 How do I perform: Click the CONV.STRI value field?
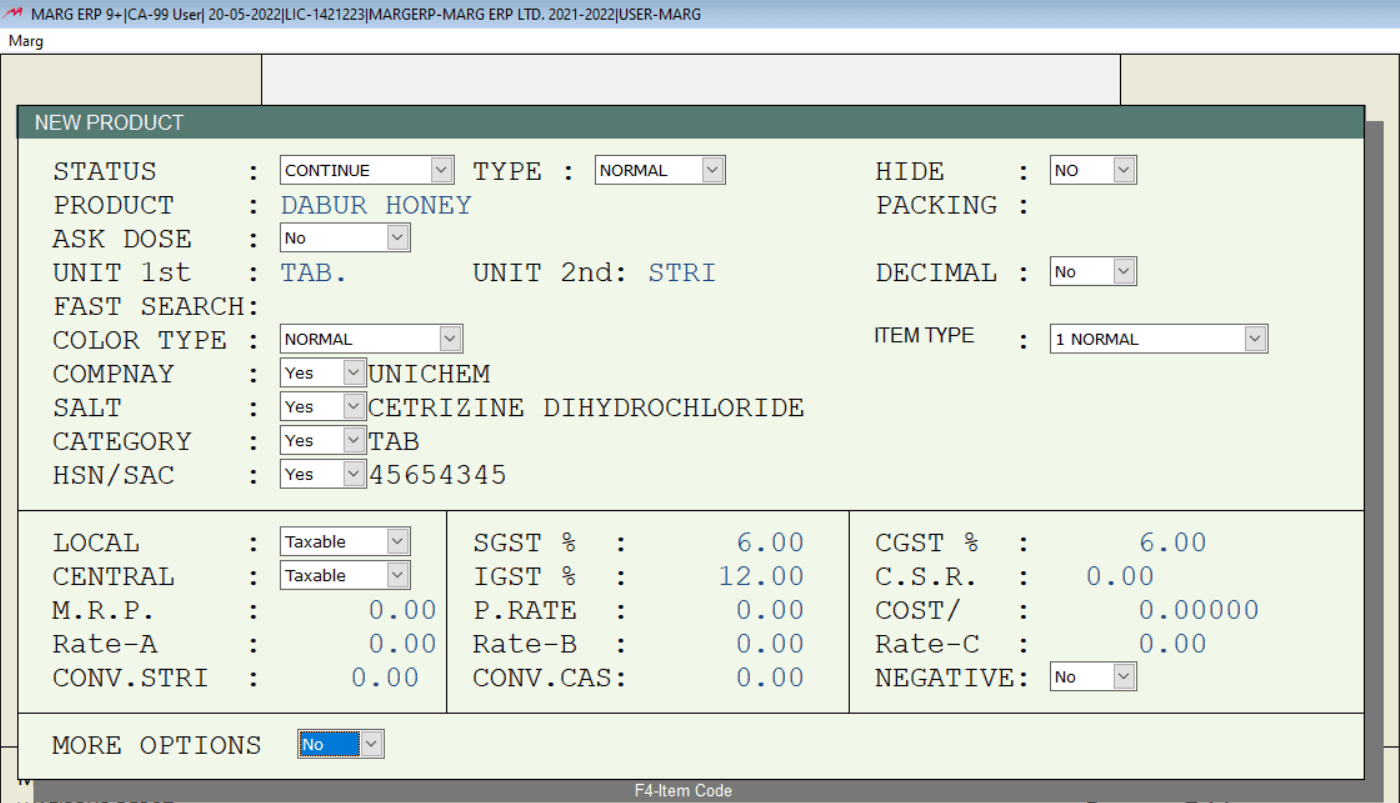(385, 678)
